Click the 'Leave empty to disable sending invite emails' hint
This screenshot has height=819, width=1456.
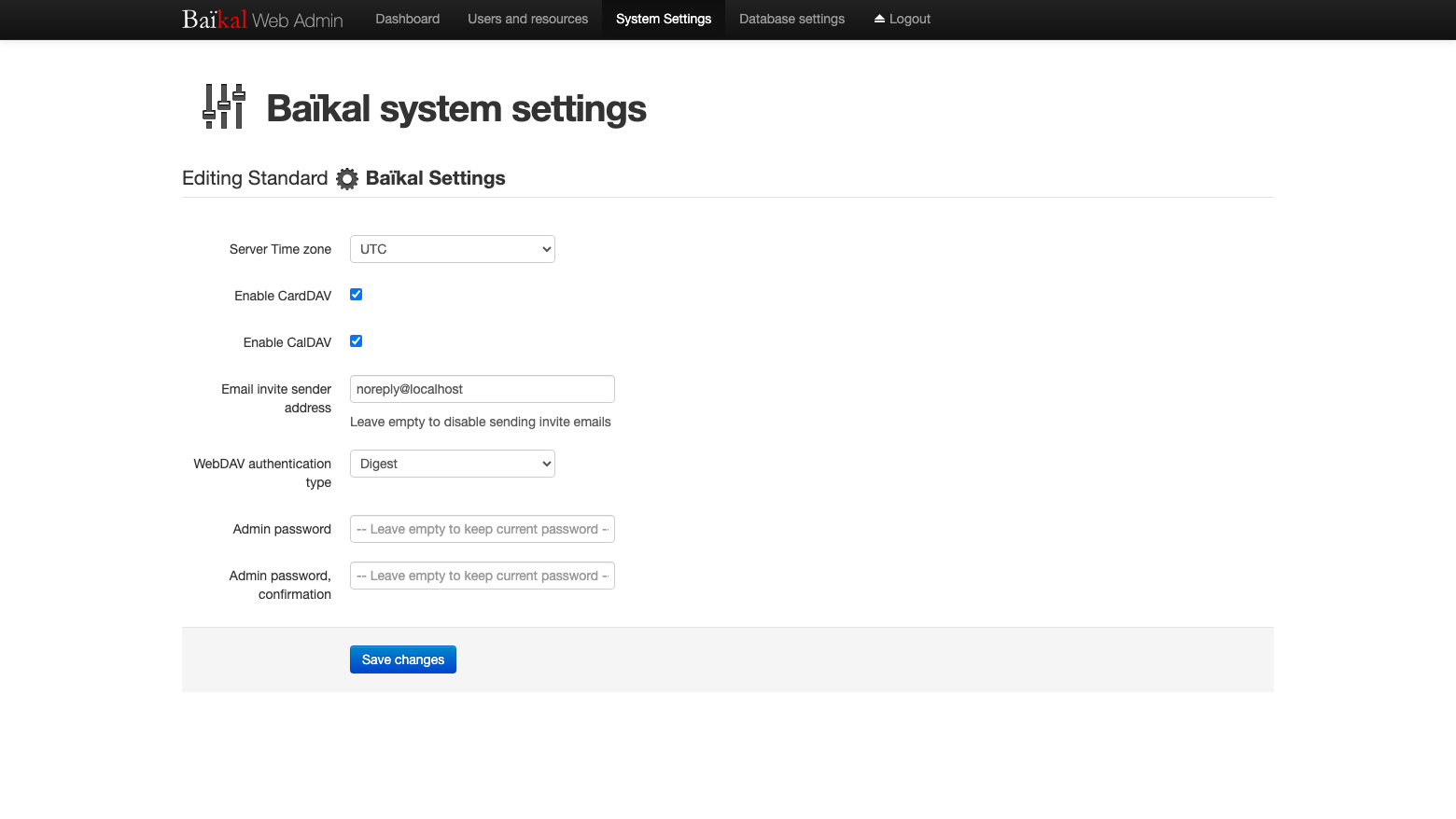pyautogui.click(x=481, y=422)
